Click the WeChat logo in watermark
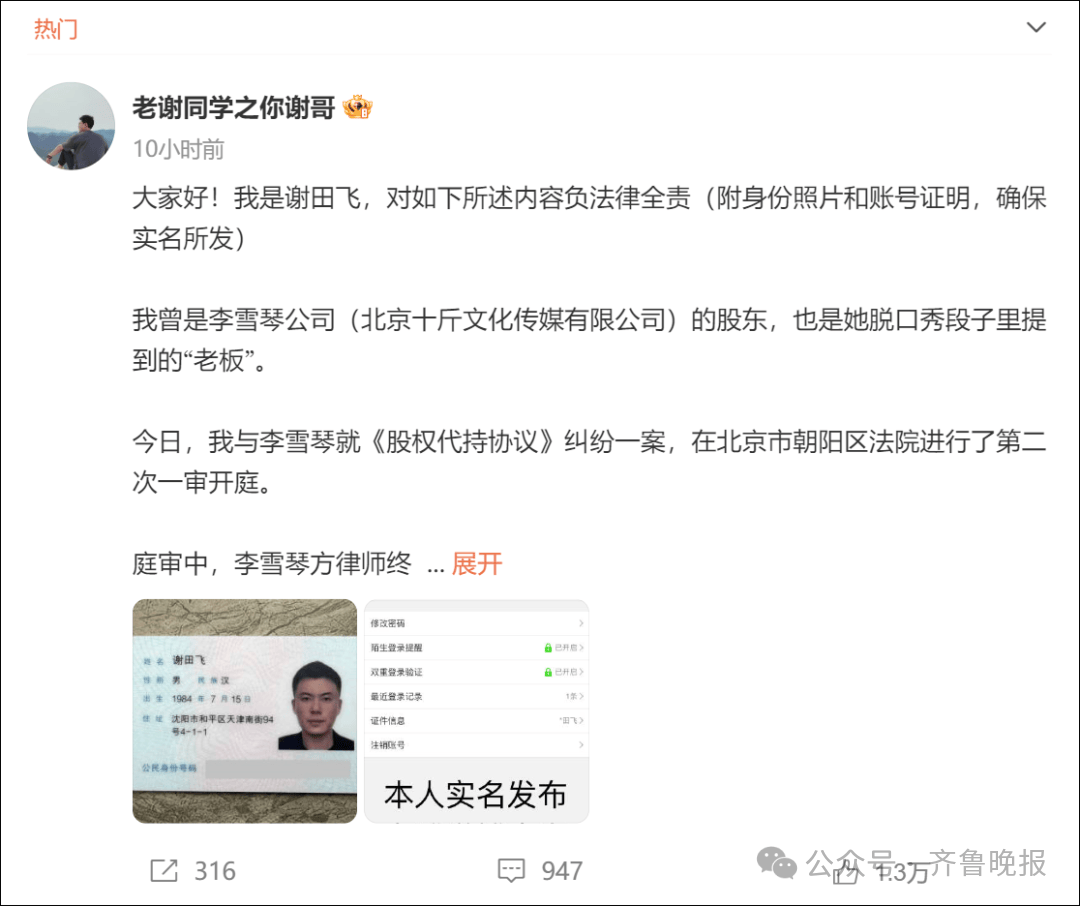 pos(776,863)
